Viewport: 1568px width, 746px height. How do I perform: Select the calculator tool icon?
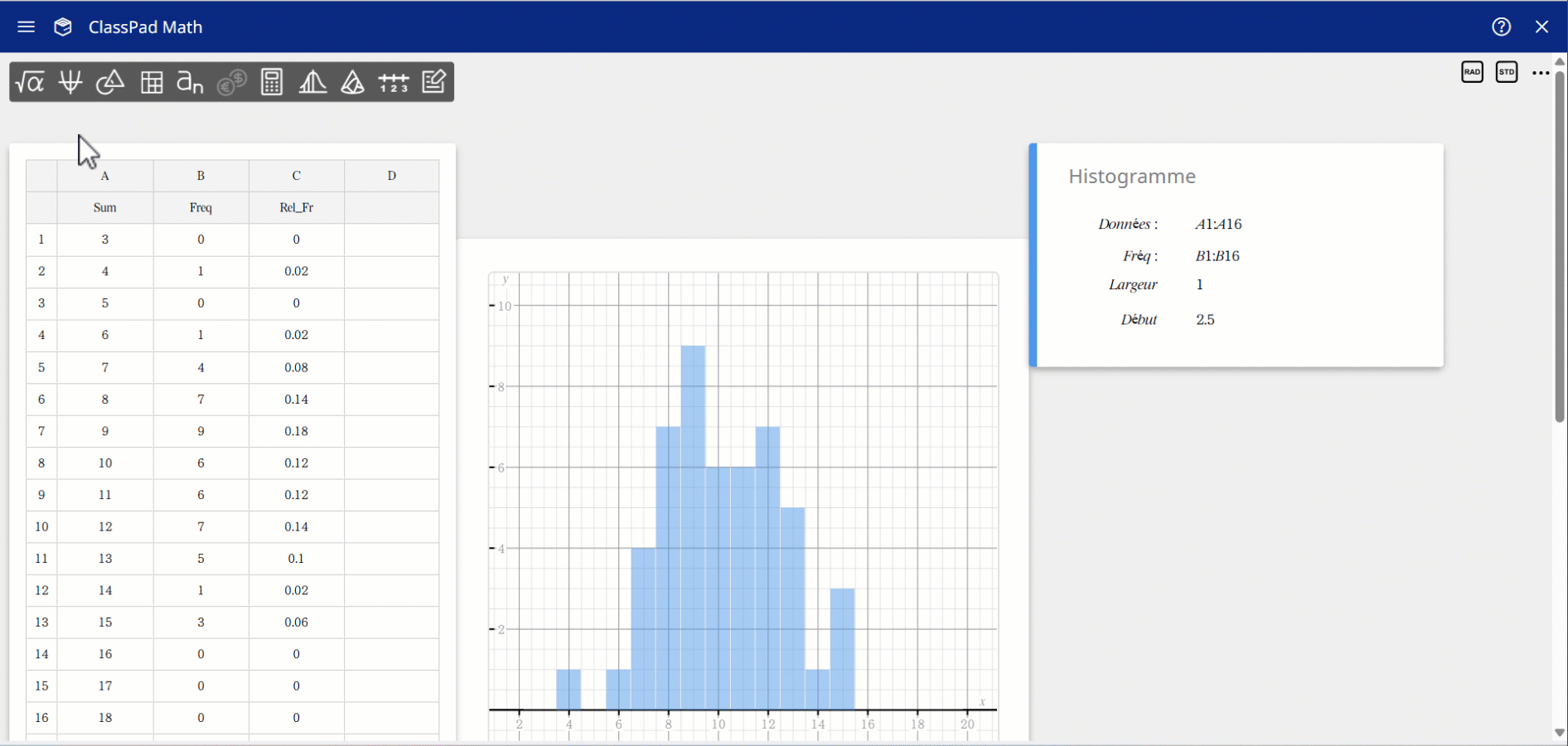coord(272,82)
